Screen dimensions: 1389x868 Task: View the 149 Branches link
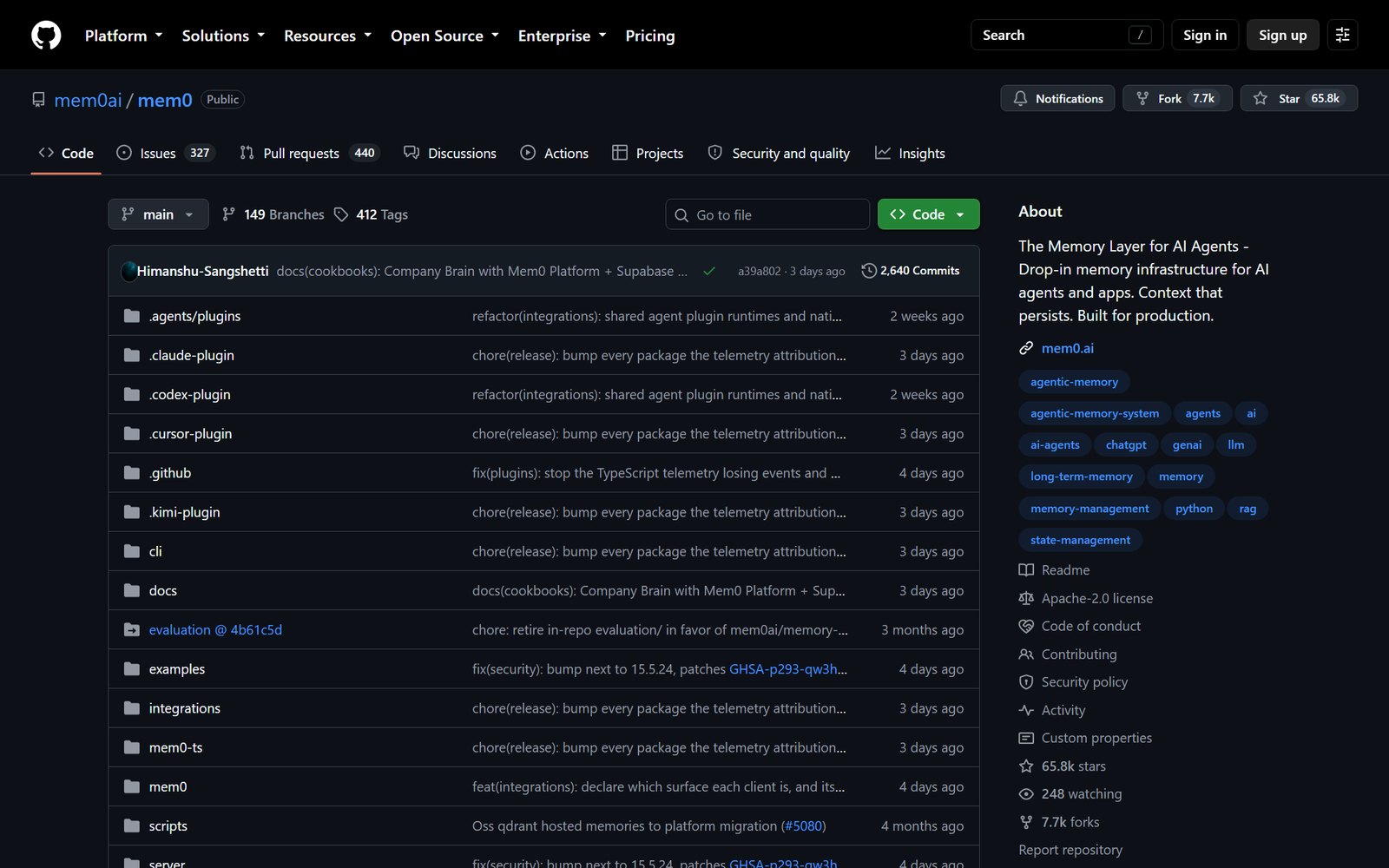[273, 214]
